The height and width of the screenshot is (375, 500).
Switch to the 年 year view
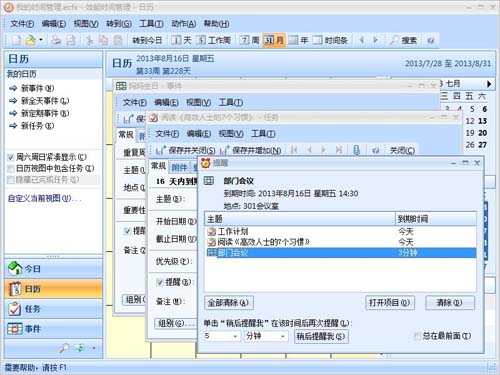(298, 41)
